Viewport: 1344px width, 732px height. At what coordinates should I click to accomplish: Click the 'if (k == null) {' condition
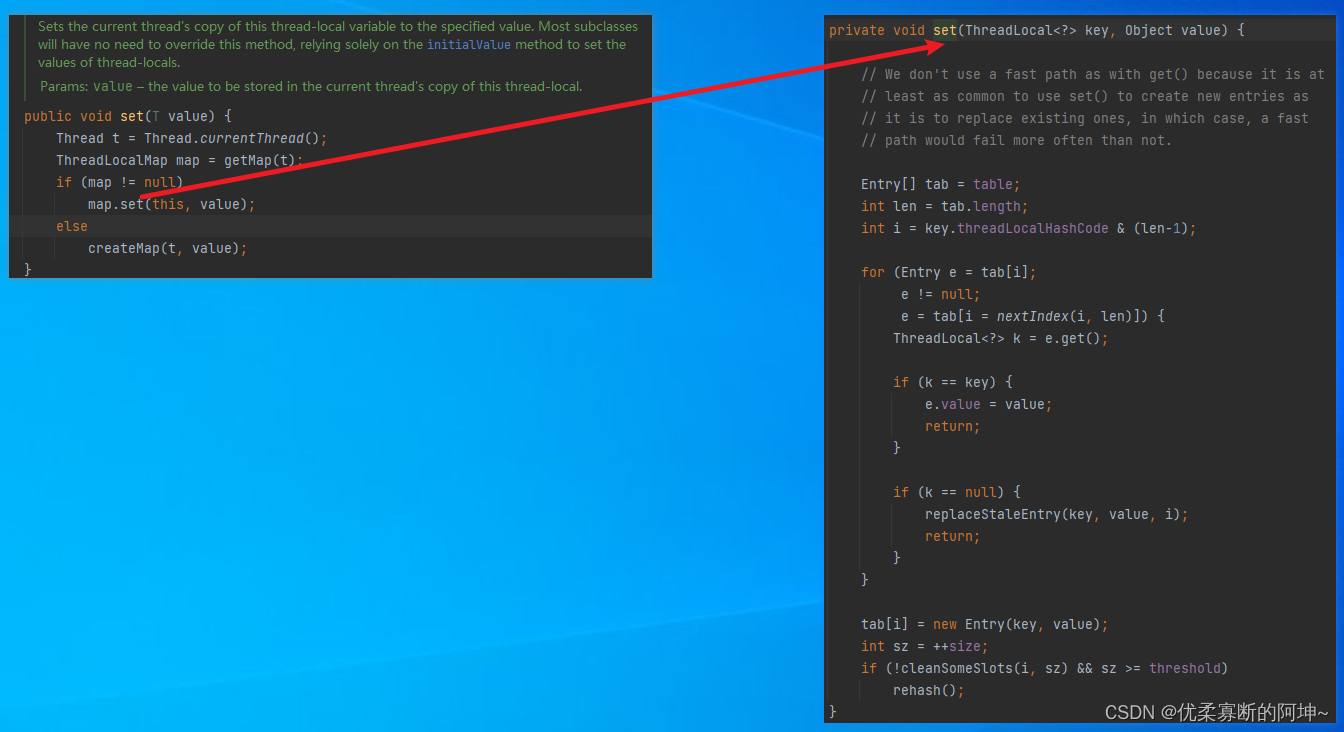coord(957,492)
